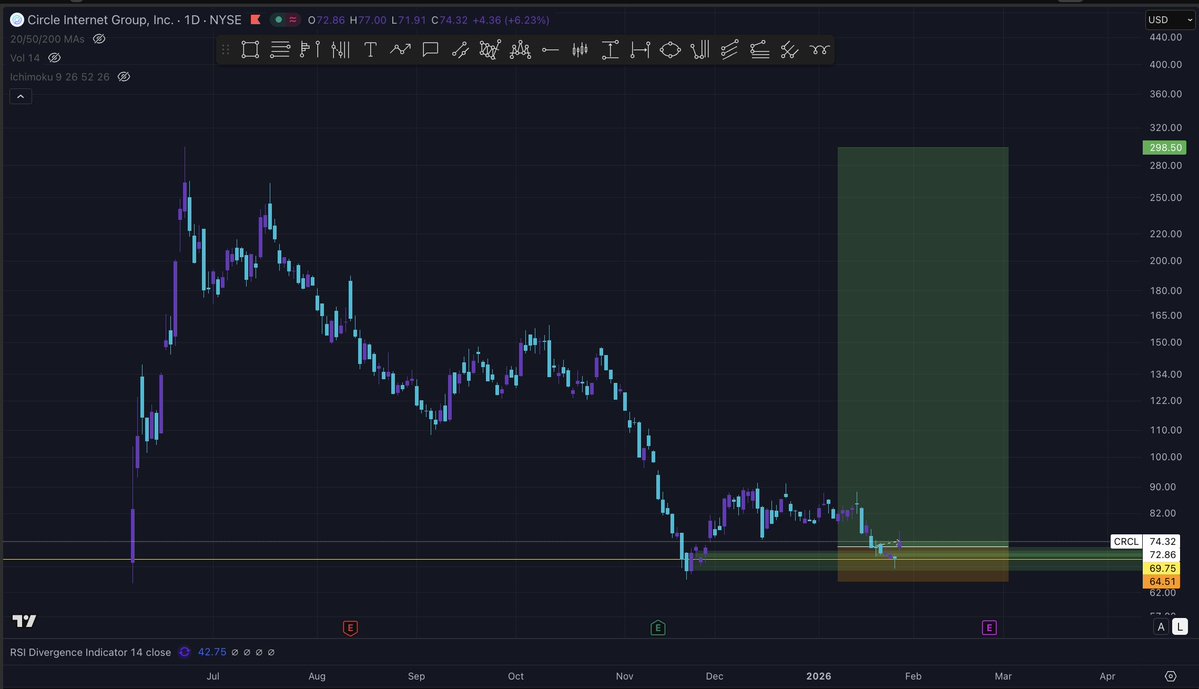
Task: Select the Cyclic Lines arc tool
Action: click(820, 50)
